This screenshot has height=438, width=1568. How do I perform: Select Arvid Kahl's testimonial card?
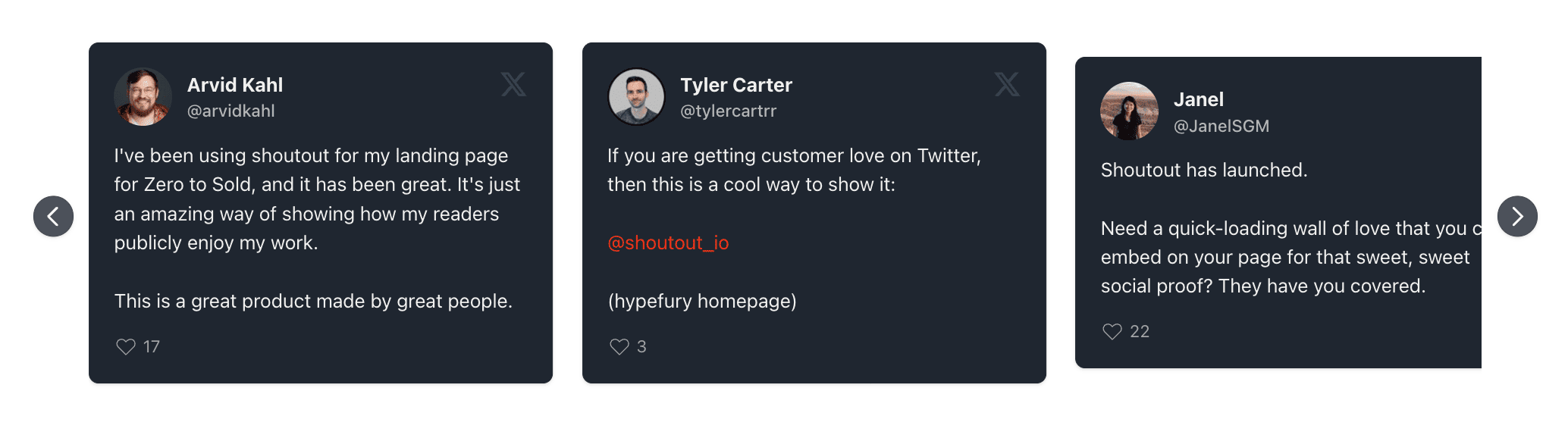pos(321,212)
